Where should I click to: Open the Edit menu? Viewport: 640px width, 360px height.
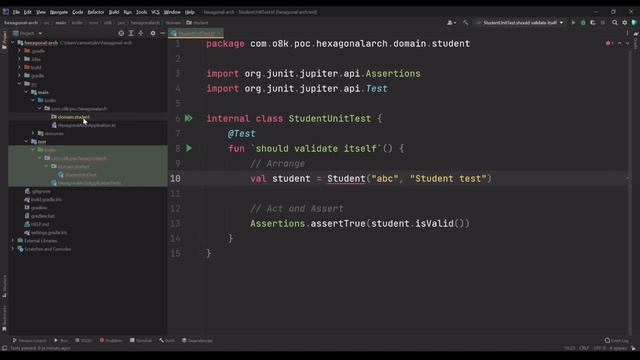(x=27, y=12)
